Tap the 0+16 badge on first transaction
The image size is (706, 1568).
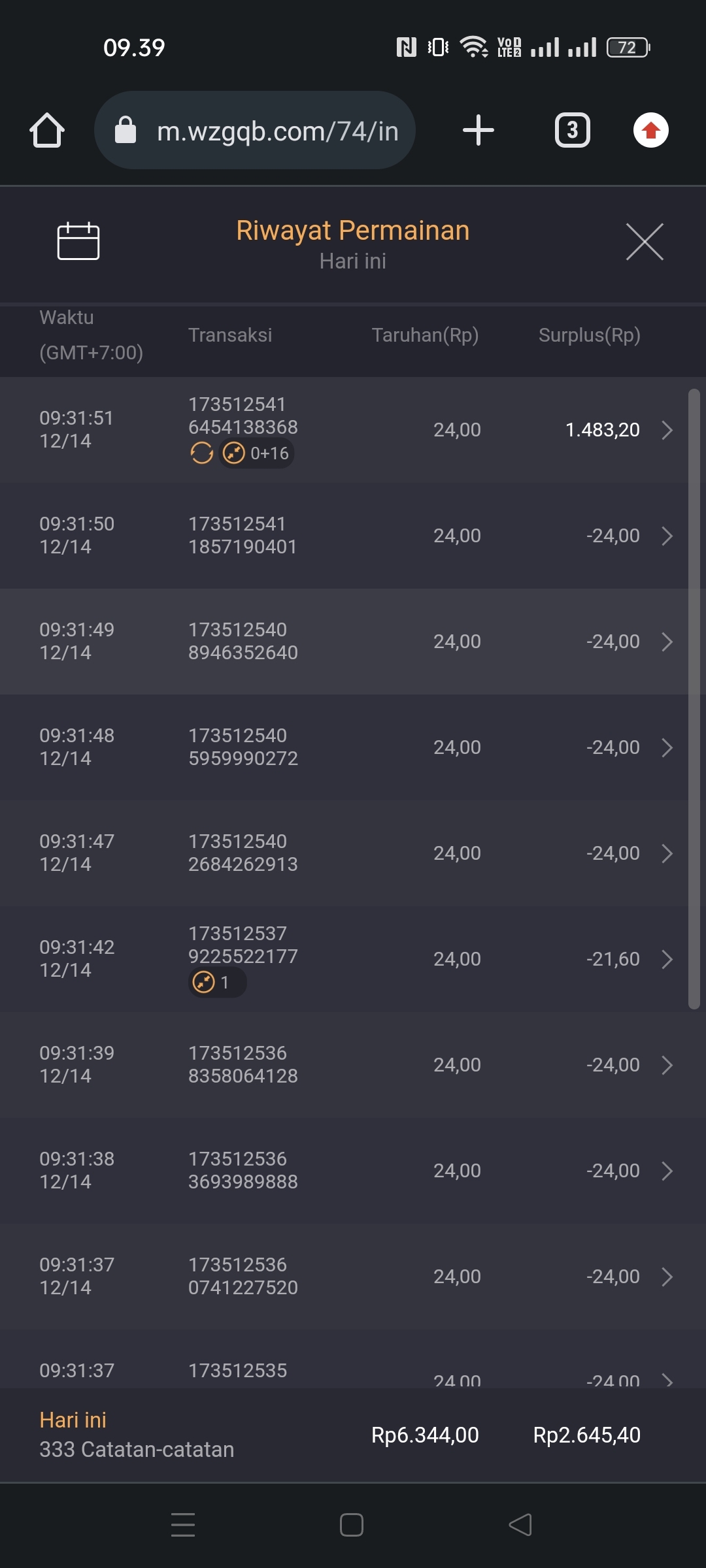[x=258, y=453]
